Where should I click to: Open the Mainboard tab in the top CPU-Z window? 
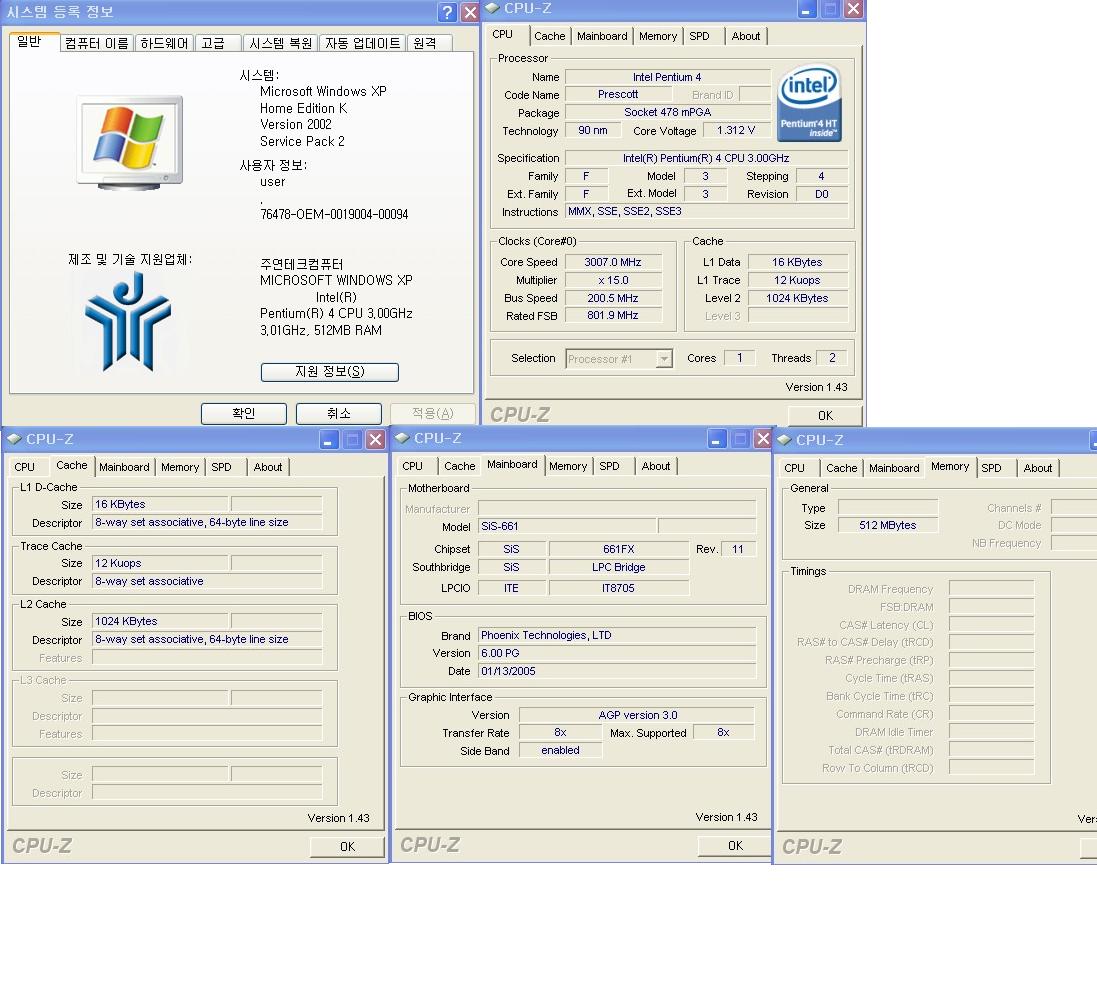(x=602, y=36)
